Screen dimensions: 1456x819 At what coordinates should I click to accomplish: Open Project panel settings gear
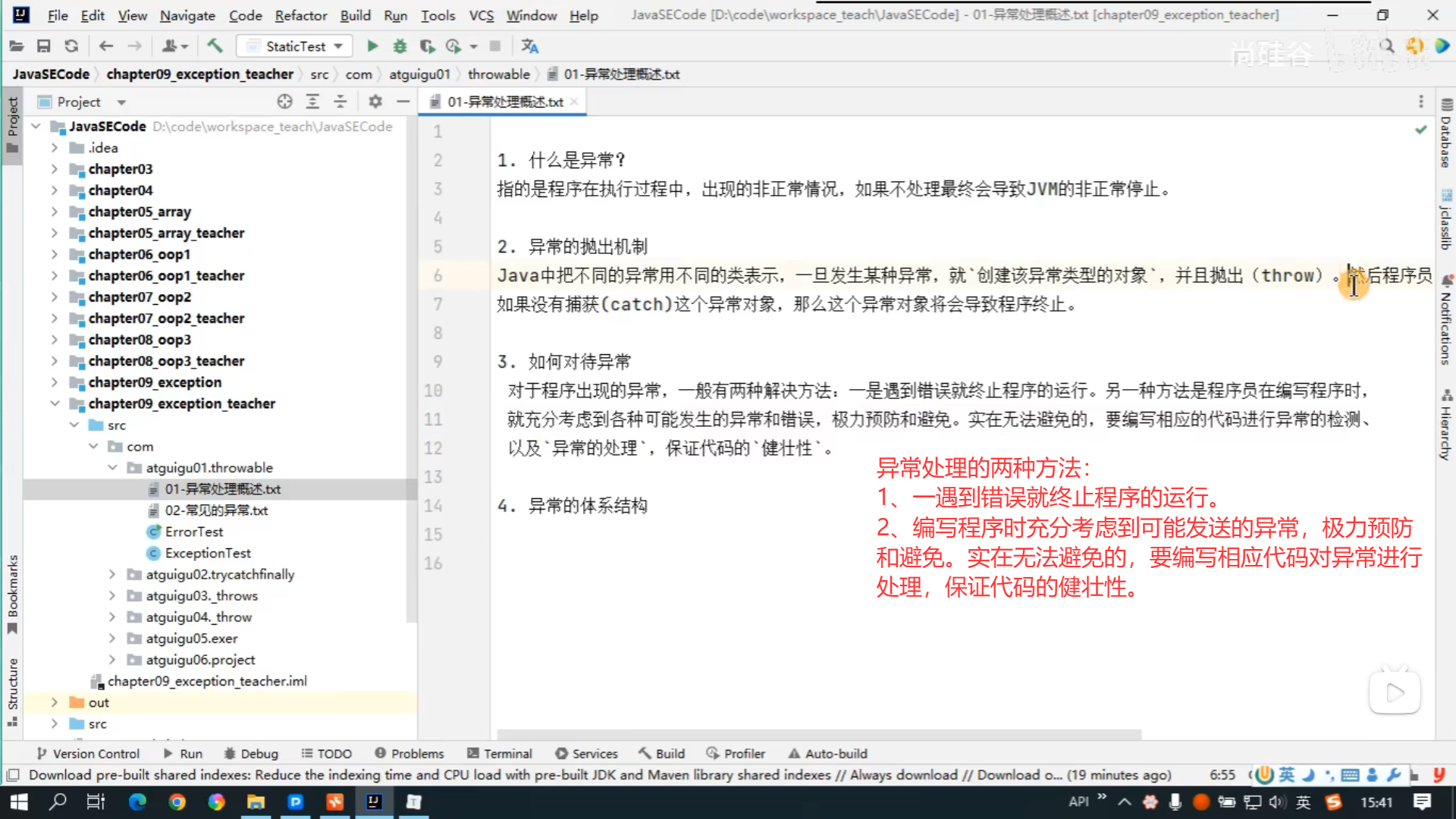click(375, 102)
